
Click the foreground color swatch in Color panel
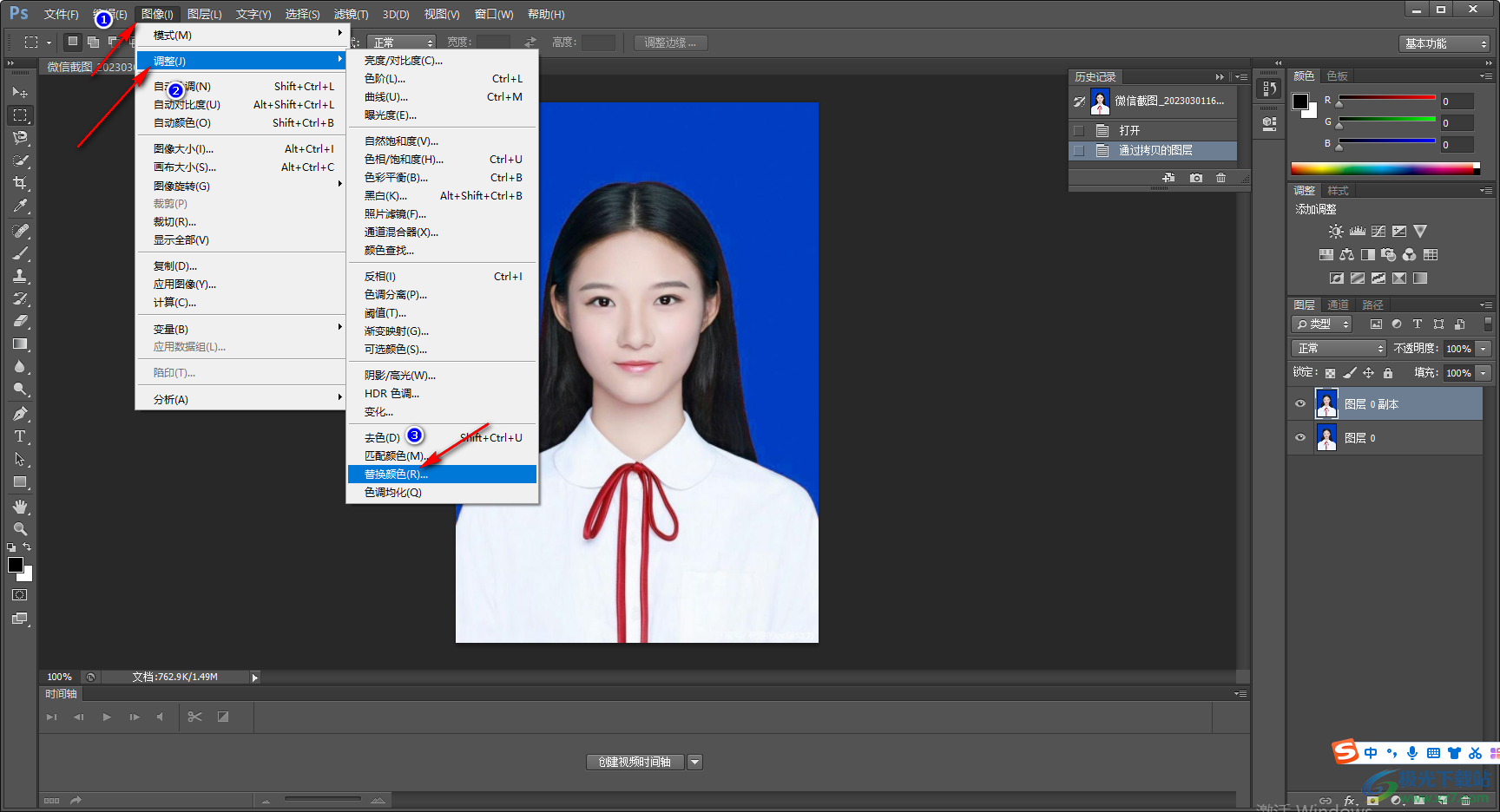pos(1300,101)
